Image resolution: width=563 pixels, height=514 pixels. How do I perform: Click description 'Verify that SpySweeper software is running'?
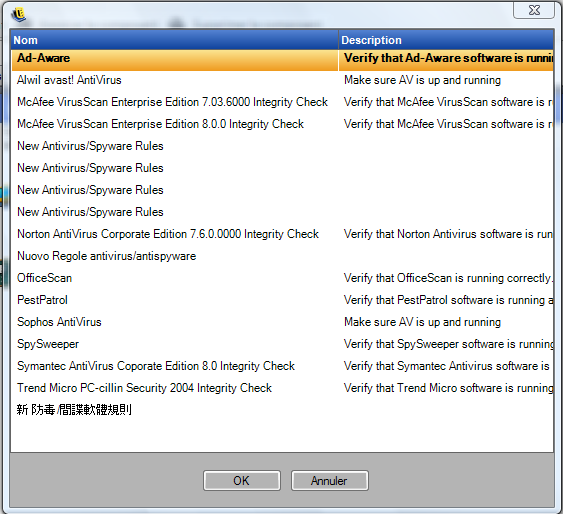tap(448, 344)
